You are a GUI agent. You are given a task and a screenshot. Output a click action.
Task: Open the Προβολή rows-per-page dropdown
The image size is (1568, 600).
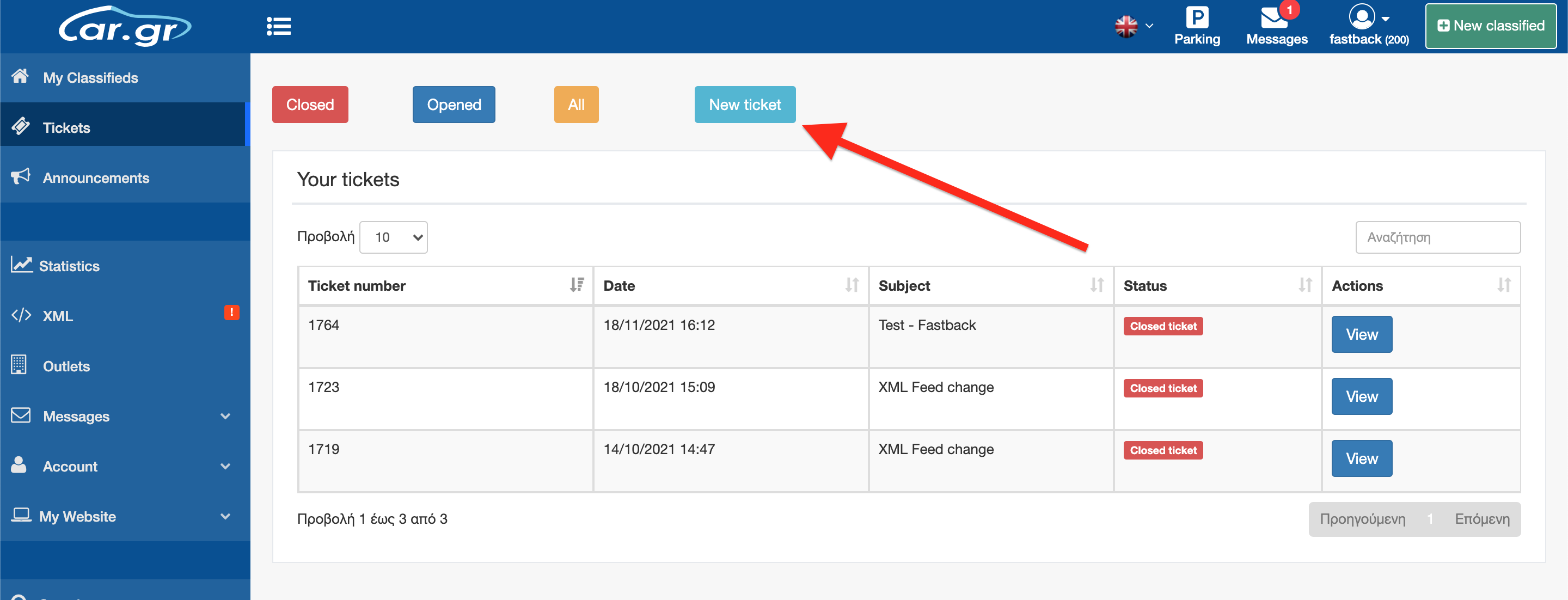[394, 237]
